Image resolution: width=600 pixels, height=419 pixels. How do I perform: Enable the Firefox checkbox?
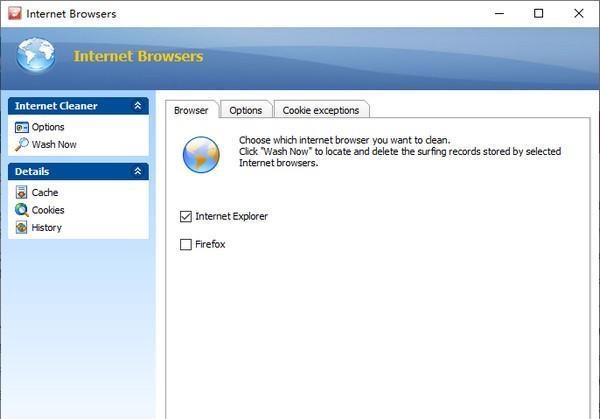coord(186,244)
